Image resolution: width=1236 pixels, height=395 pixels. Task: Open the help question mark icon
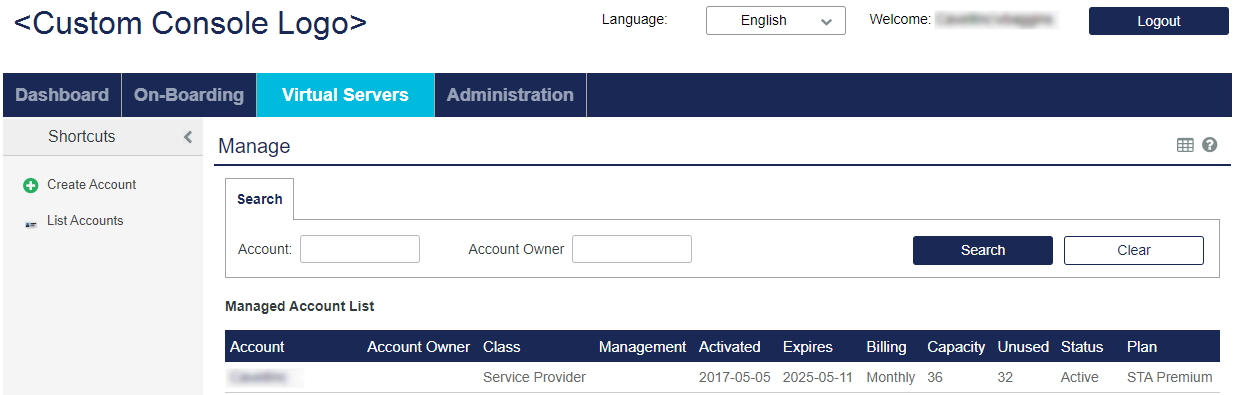(1209, 145)
